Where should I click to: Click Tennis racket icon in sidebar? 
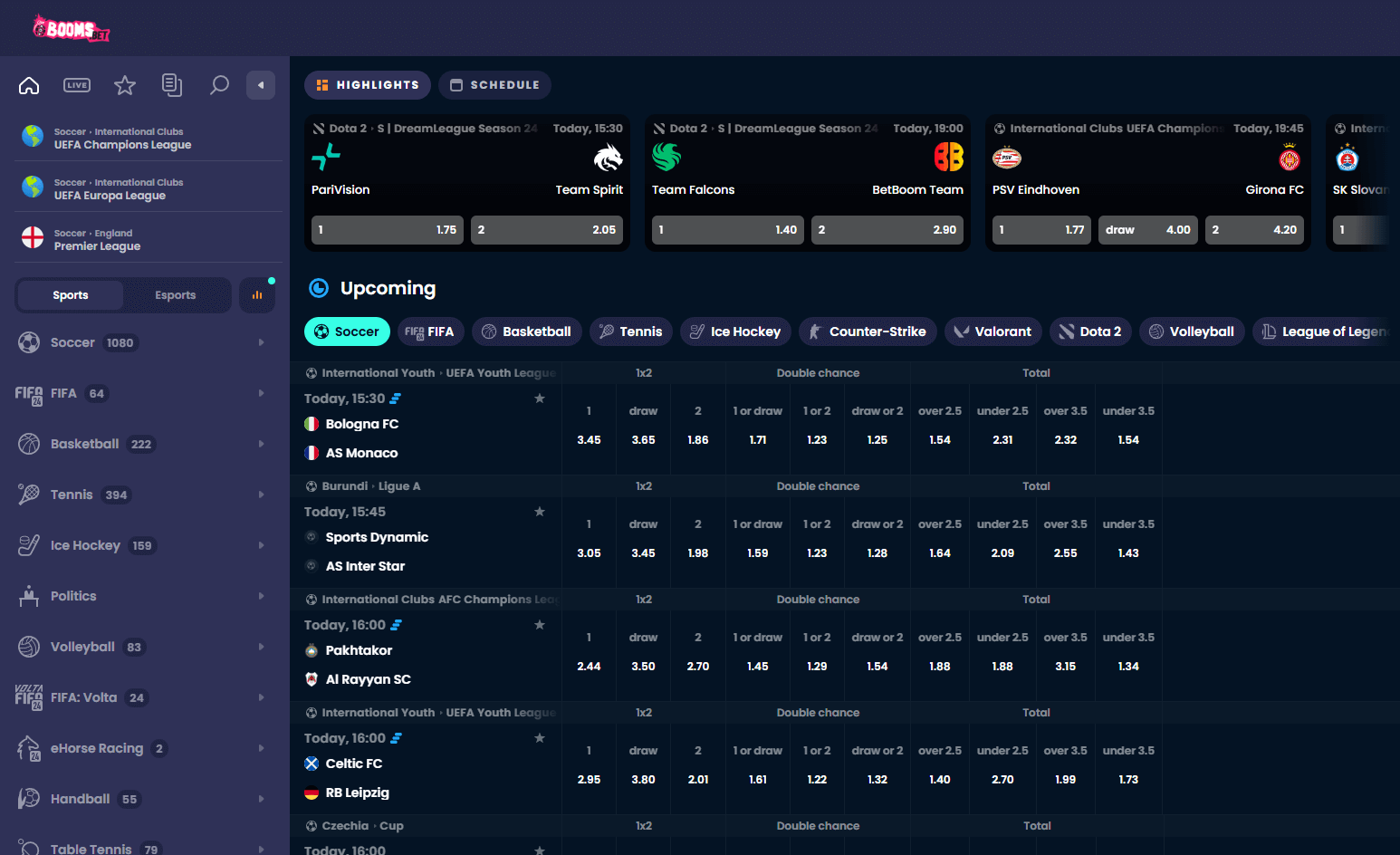tap(29, 495)
